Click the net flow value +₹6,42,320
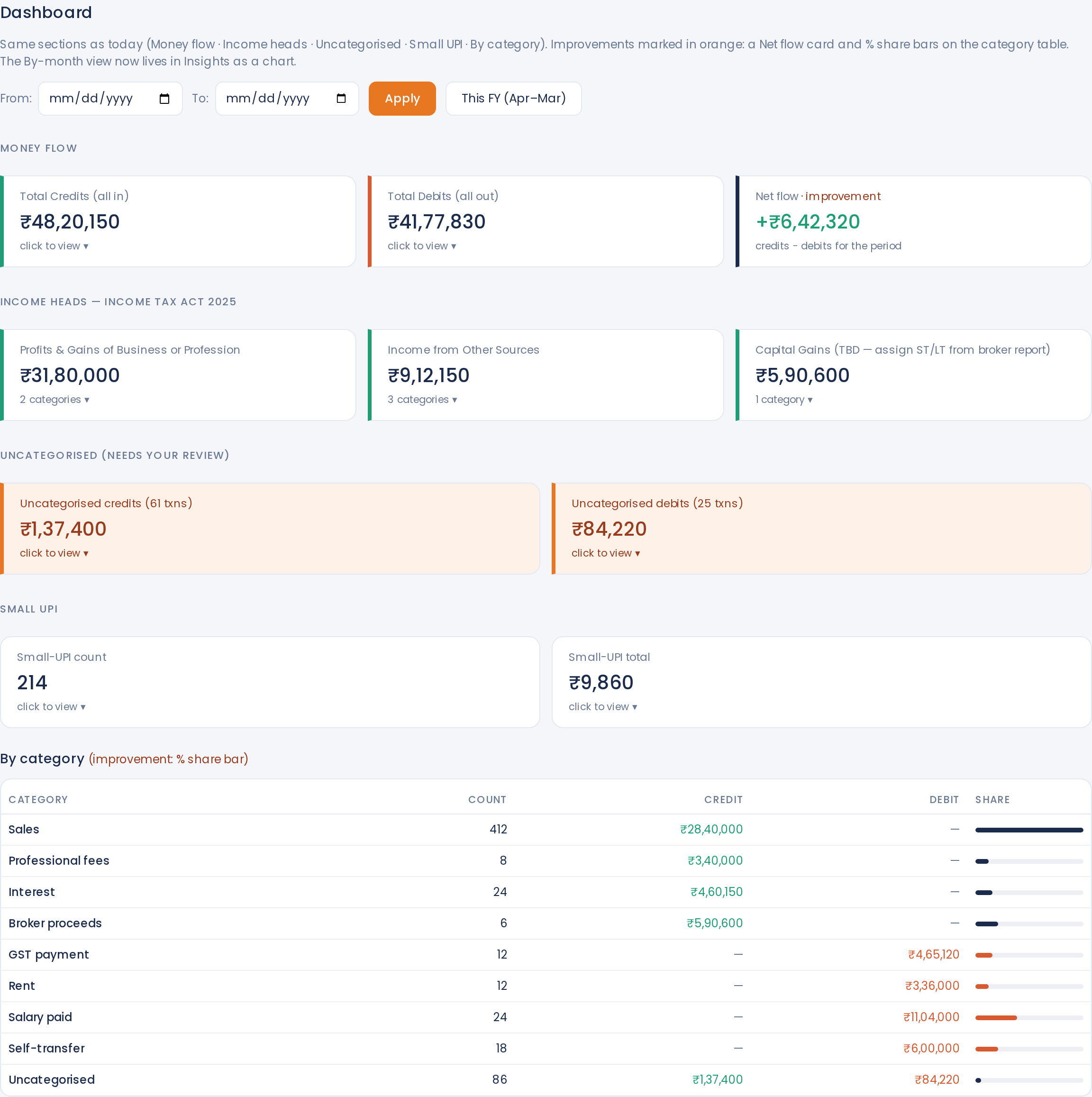 808,222
